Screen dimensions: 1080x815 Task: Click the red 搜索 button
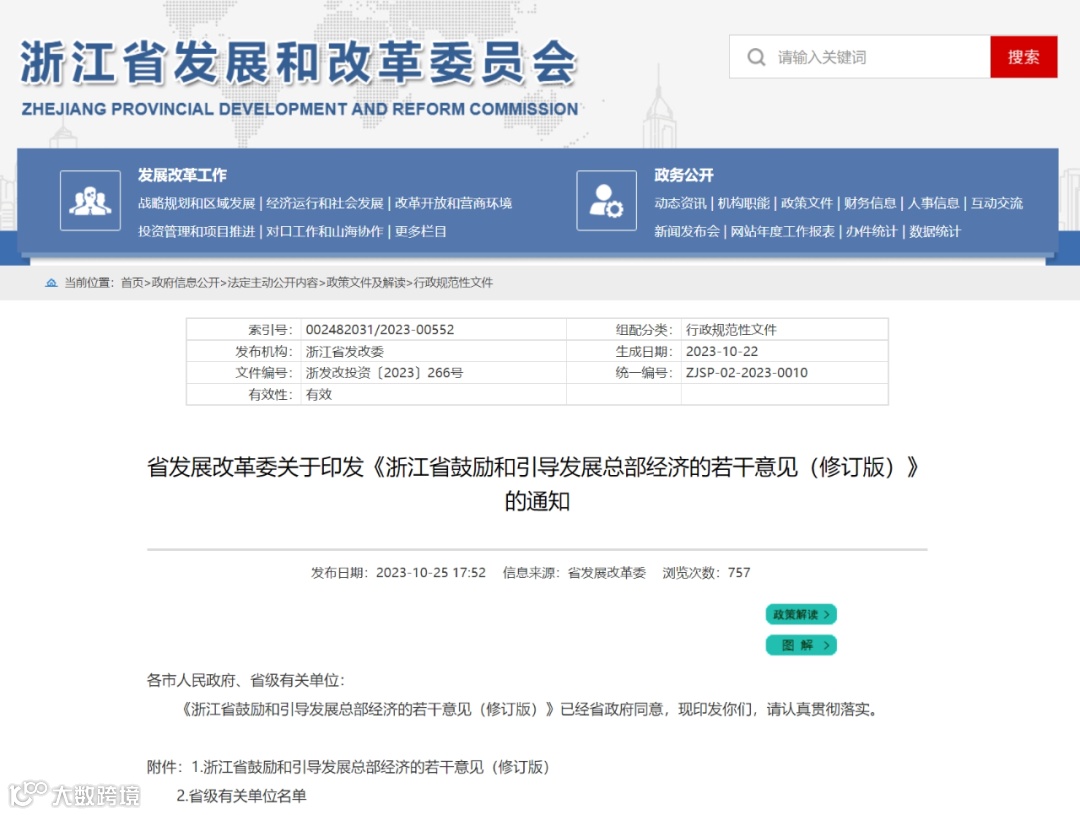point(1023,57)
